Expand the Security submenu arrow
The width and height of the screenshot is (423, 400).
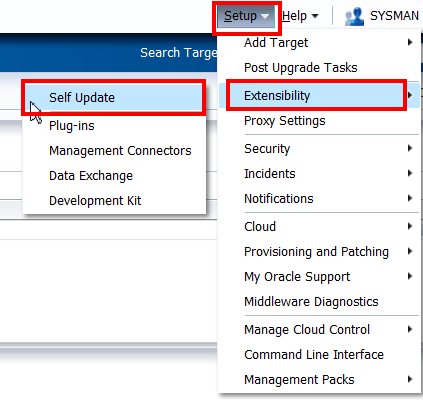point(410,148)
